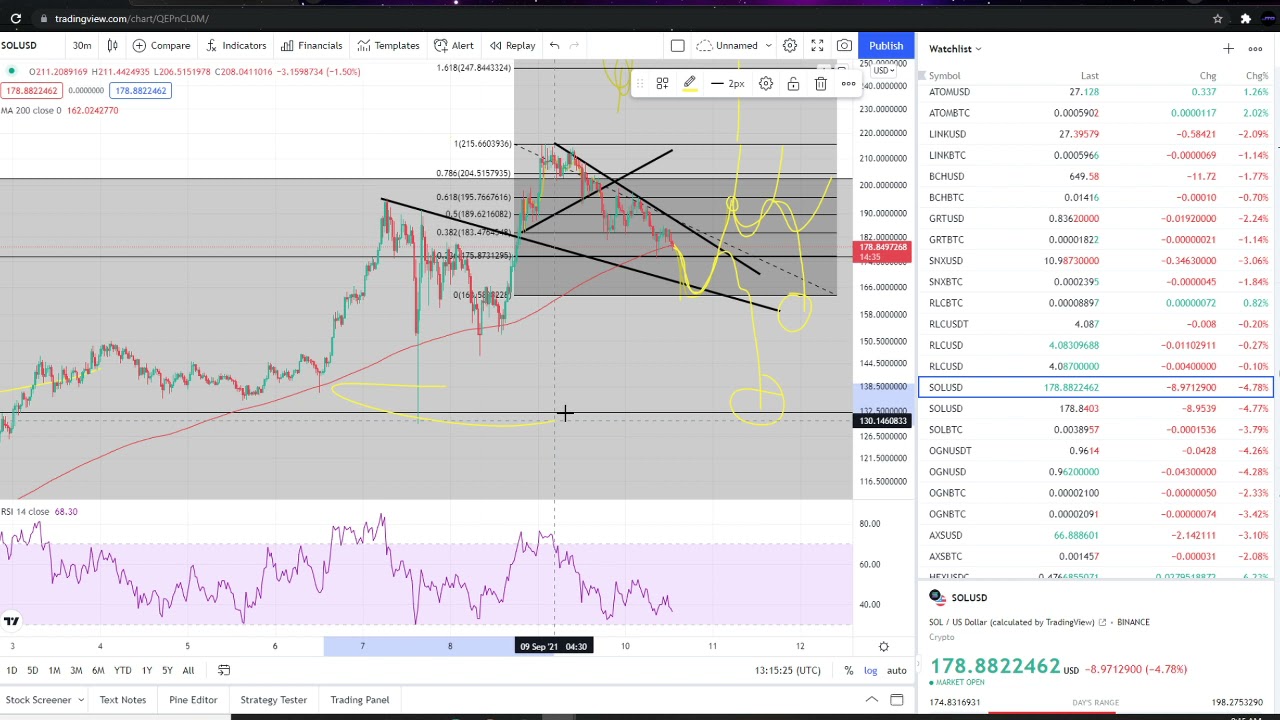Sort watchlist by the Symbol column header
Screen dimensions: 1280x720
(944, 76)
